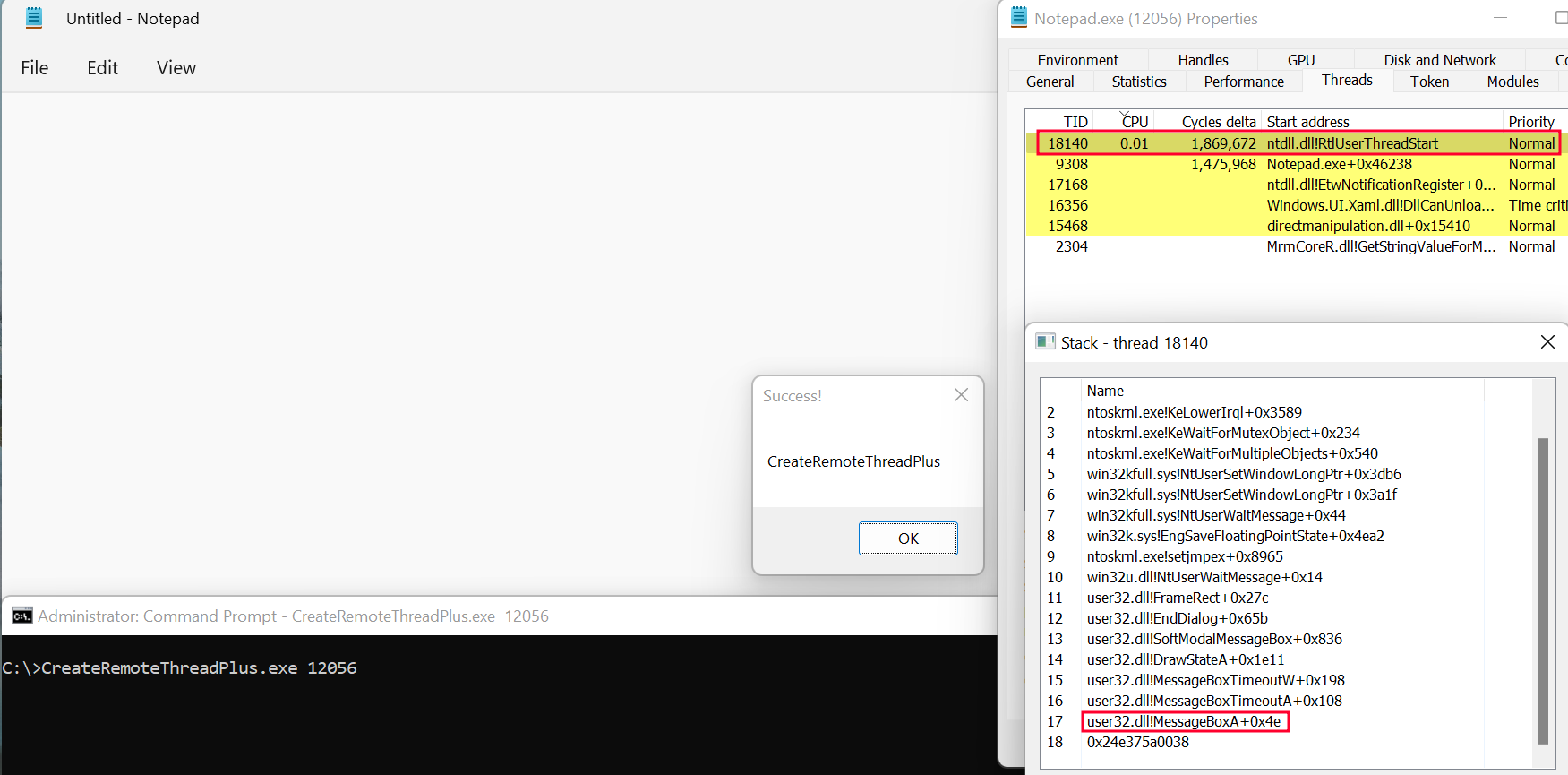Viewport: 1568px width, 775px height.
Task: Switch to the Performance tab
Action: (x=1244, y=82)
